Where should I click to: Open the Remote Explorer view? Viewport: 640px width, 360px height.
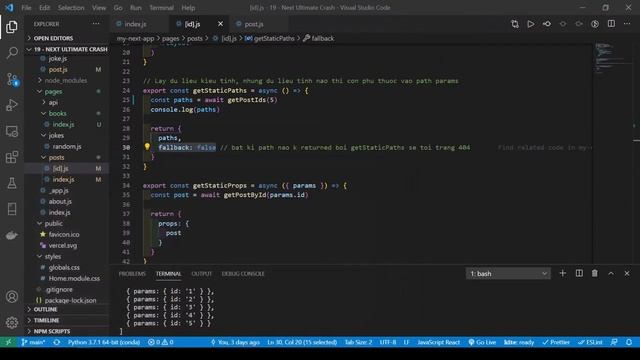coord(12,131)
